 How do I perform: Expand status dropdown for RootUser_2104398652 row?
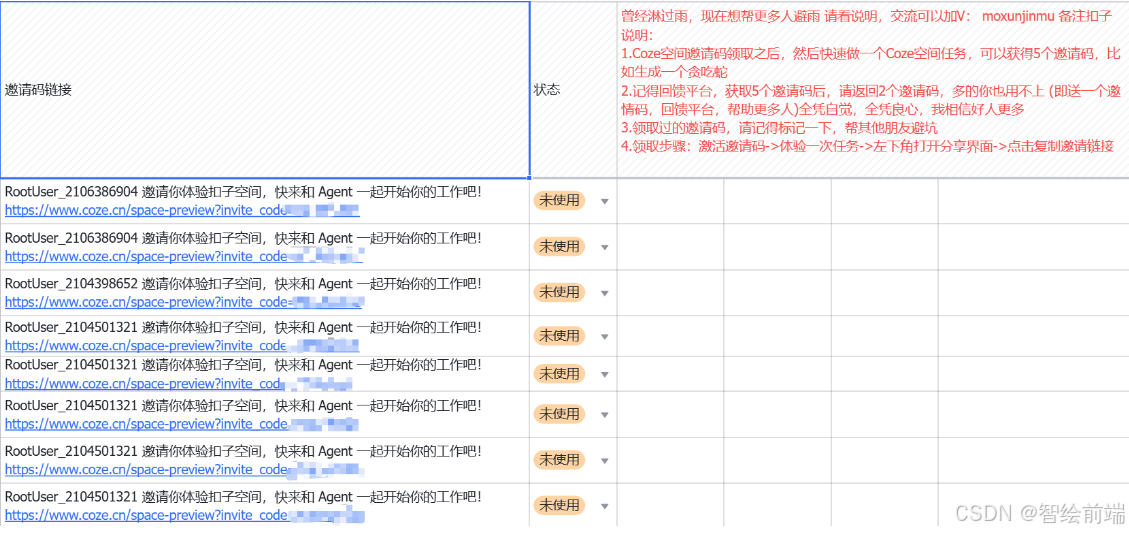click(x=605, y=293)
